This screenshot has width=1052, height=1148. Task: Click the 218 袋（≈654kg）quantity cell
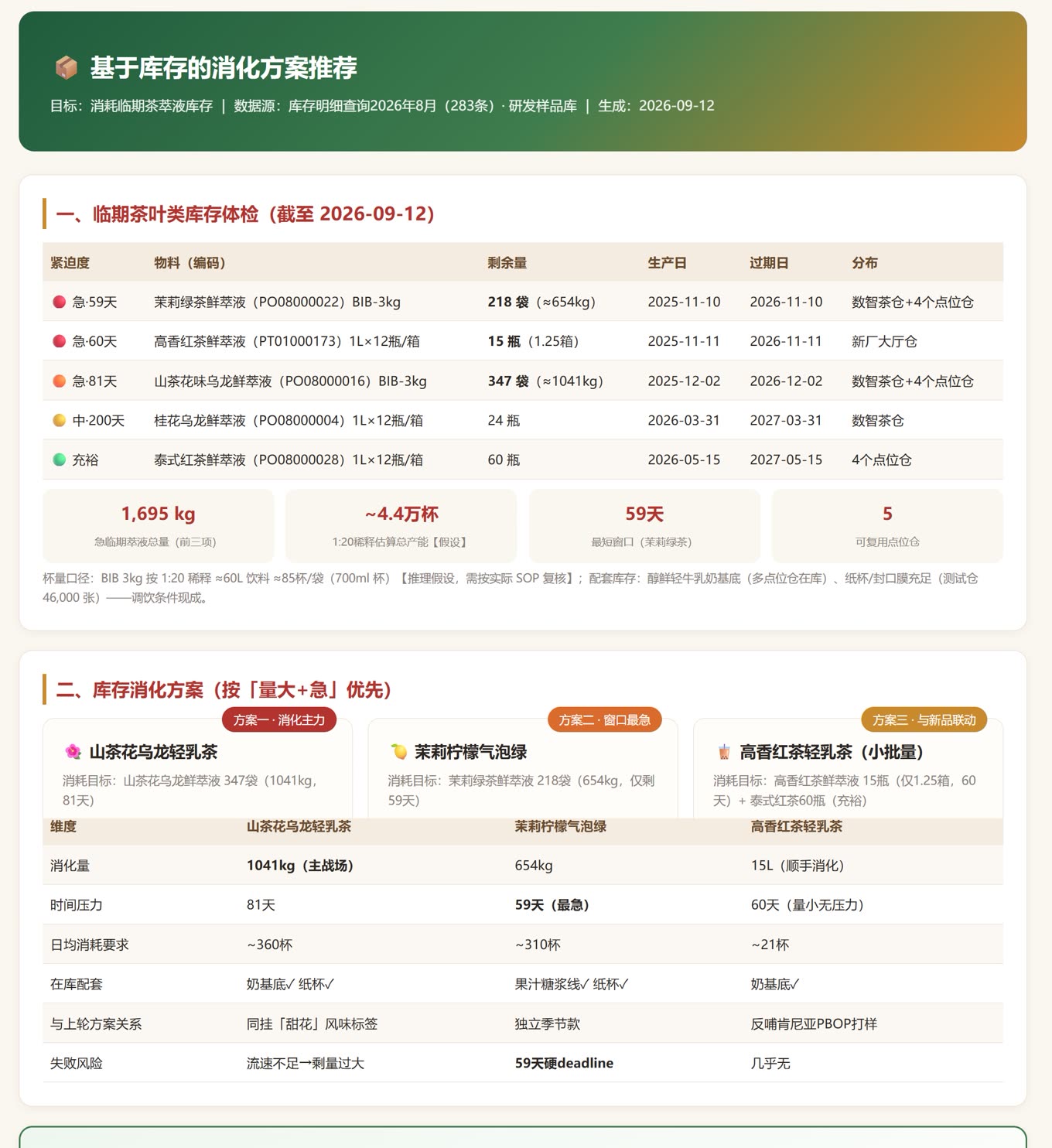pyautogui.click(x=541, y=302)
